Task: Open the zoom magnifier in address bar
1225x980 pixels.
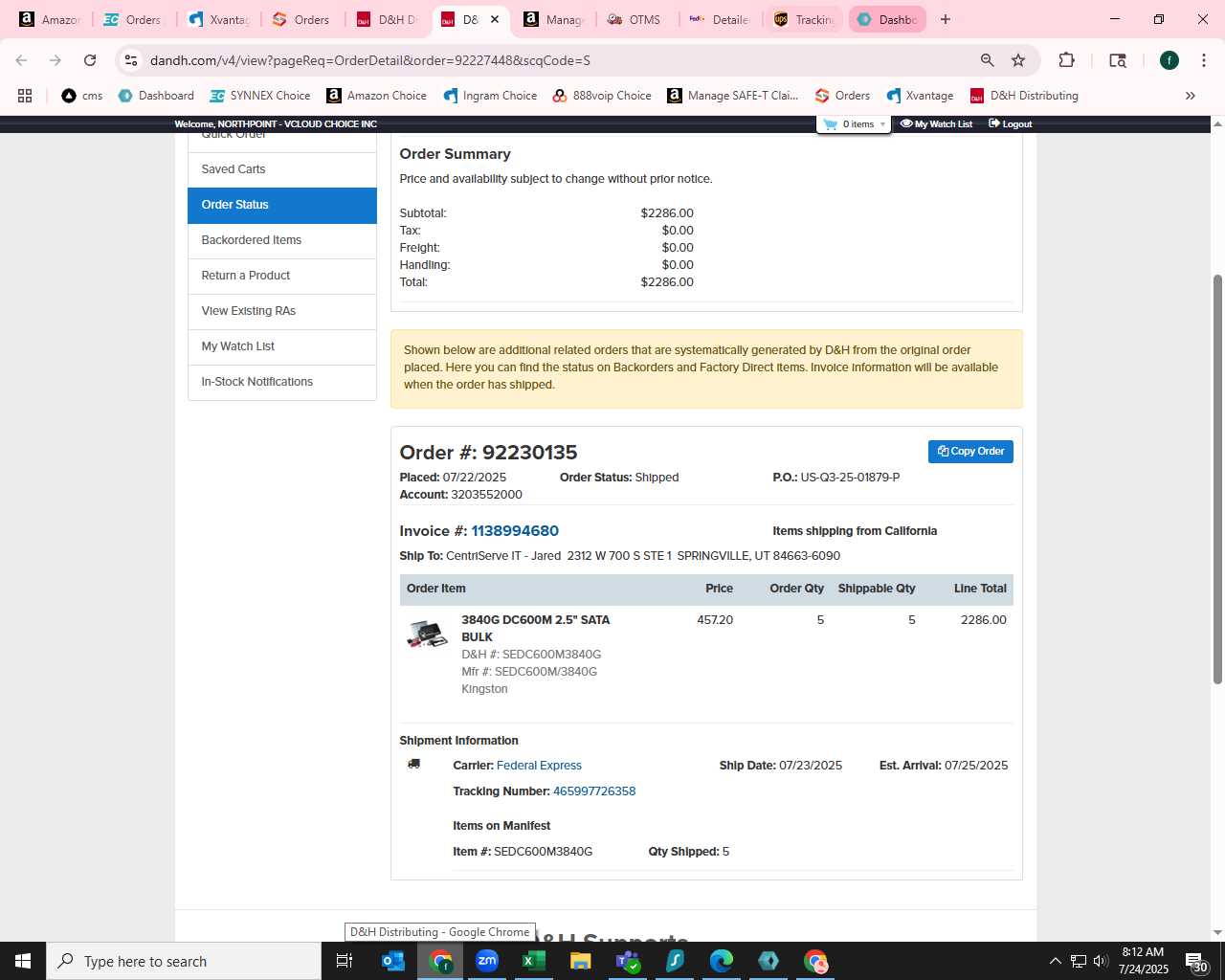Action: pyautogui.click(x=987, y=60)
